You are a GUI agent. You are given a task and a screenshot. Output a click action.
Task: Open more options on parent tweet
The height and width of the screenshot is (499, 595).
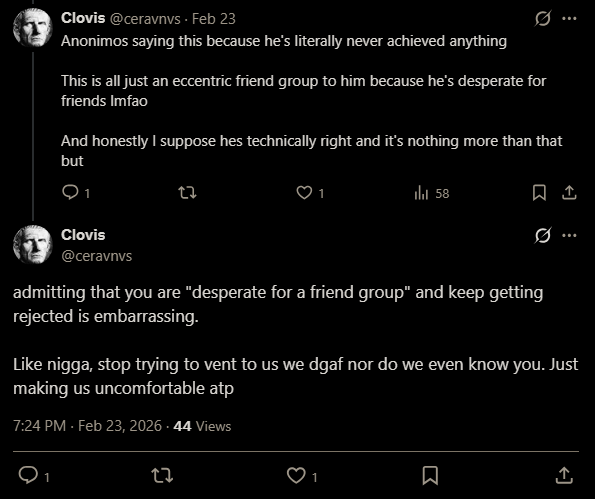[x=569, y=18]
